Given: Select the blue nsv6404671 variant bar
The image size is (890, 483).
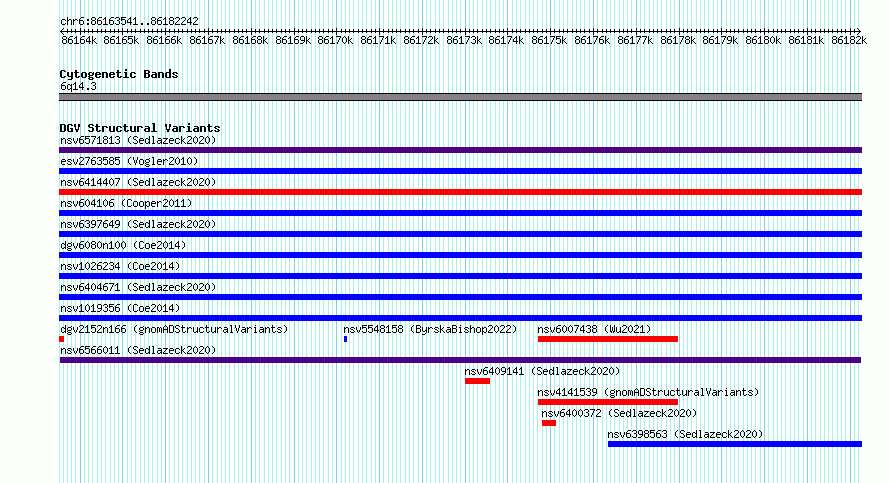Looking at the screenshot, I should pos(460,297).
